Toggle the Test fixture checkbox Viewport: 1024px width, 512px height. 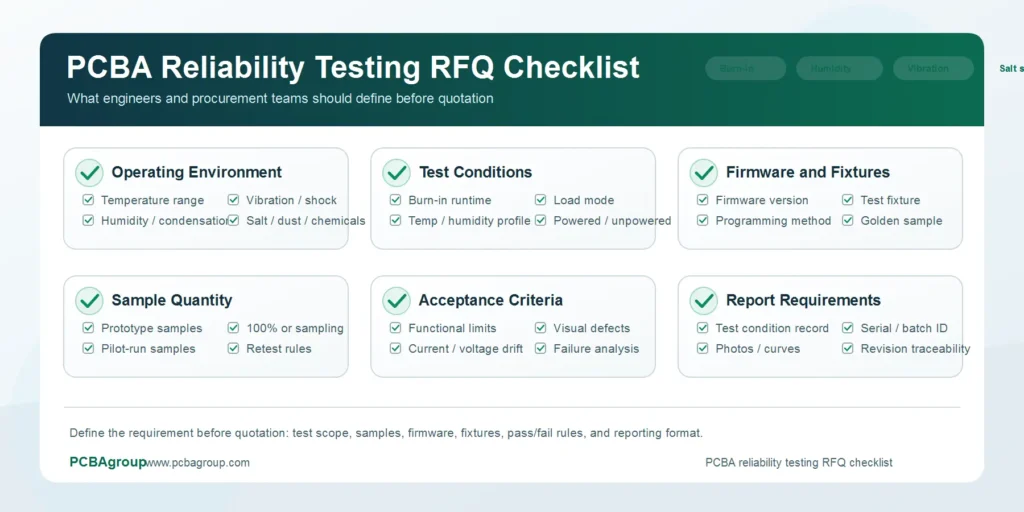click(x=848, y=200)
